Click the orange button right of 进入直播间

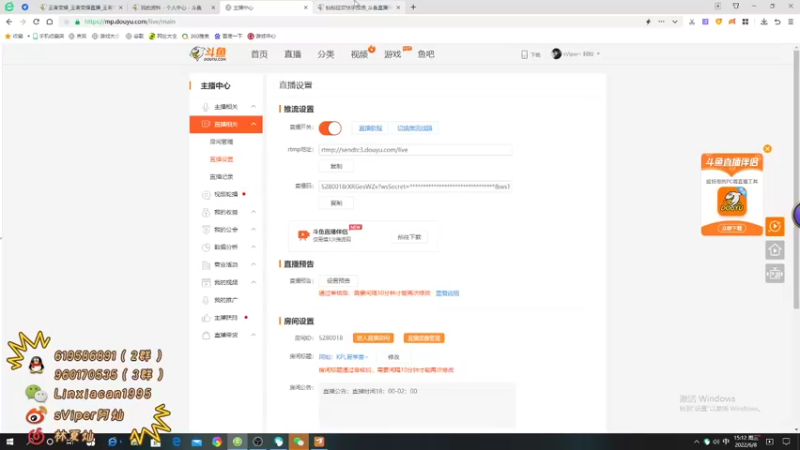coord(424,338)
